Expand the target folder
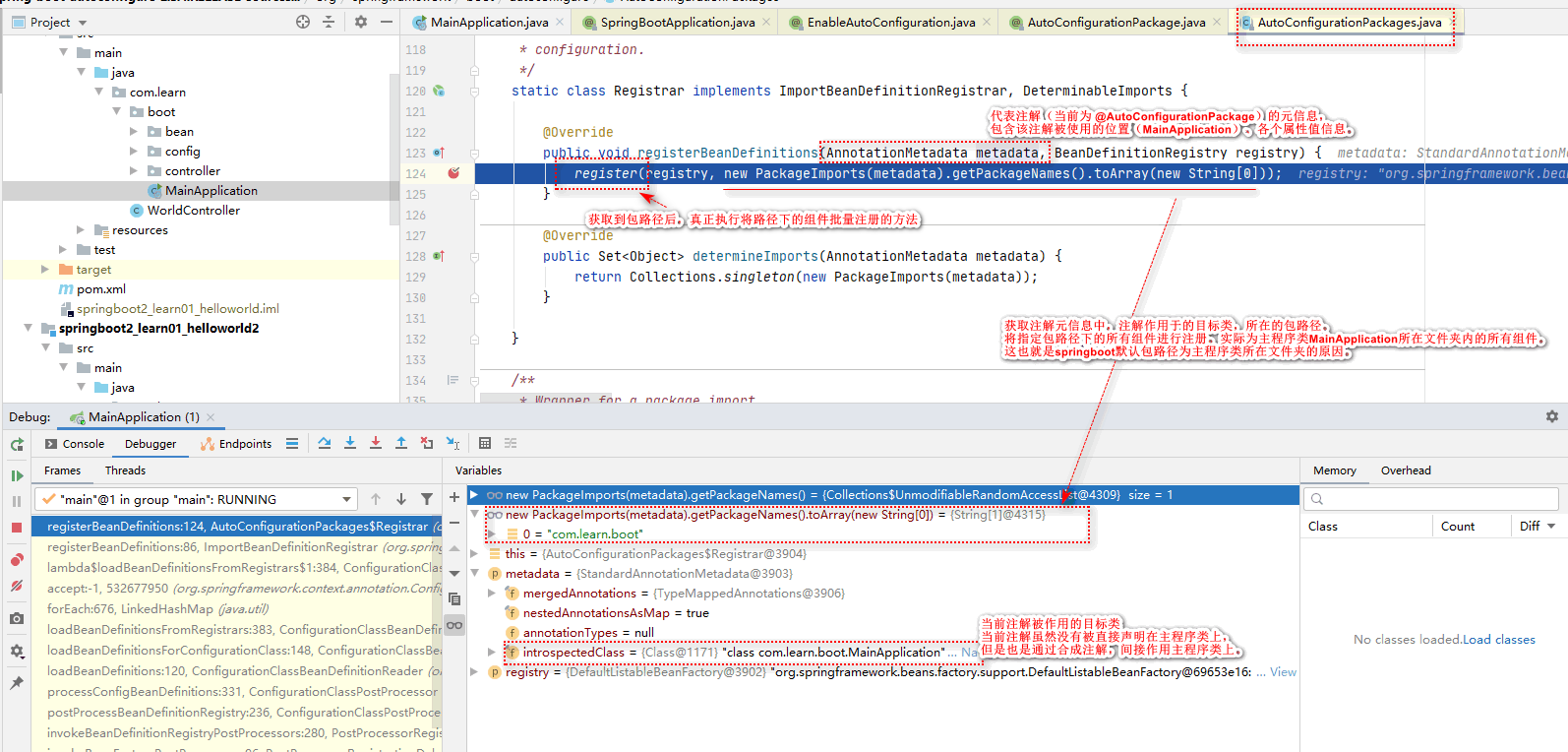This screenshot has height=752, width=1568. coord(45,269)
